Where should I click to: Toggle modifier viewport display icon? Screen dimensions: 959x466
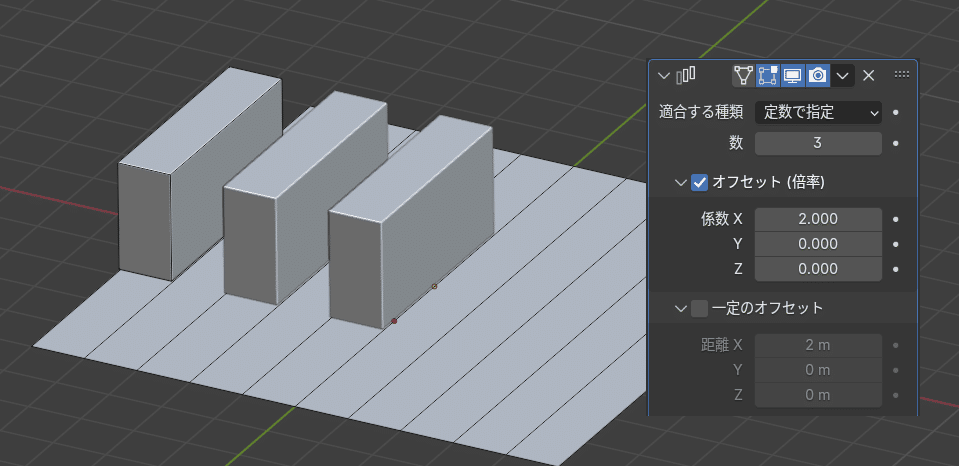(793, 75)
